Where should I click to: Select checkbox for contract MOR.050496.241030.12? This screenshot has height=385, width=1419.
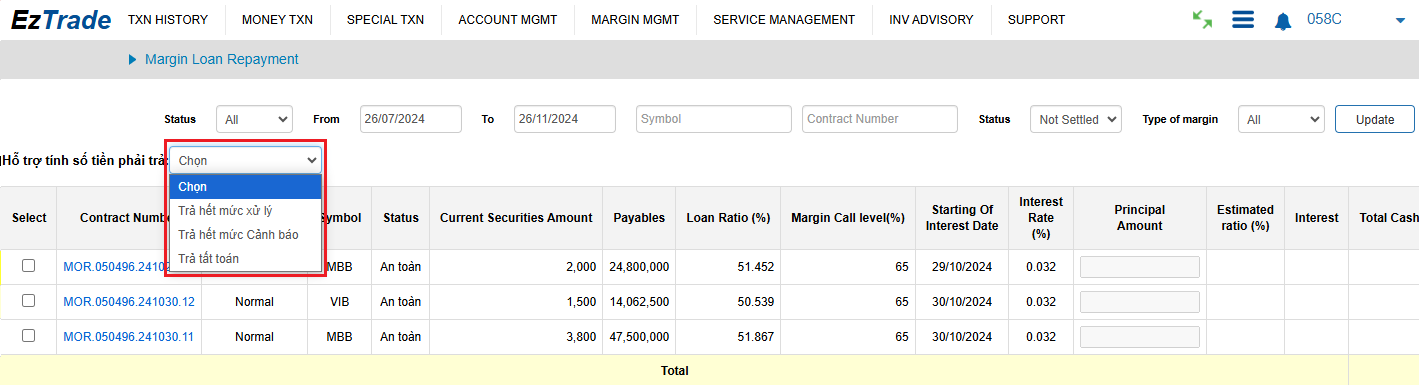click(29, 301)
